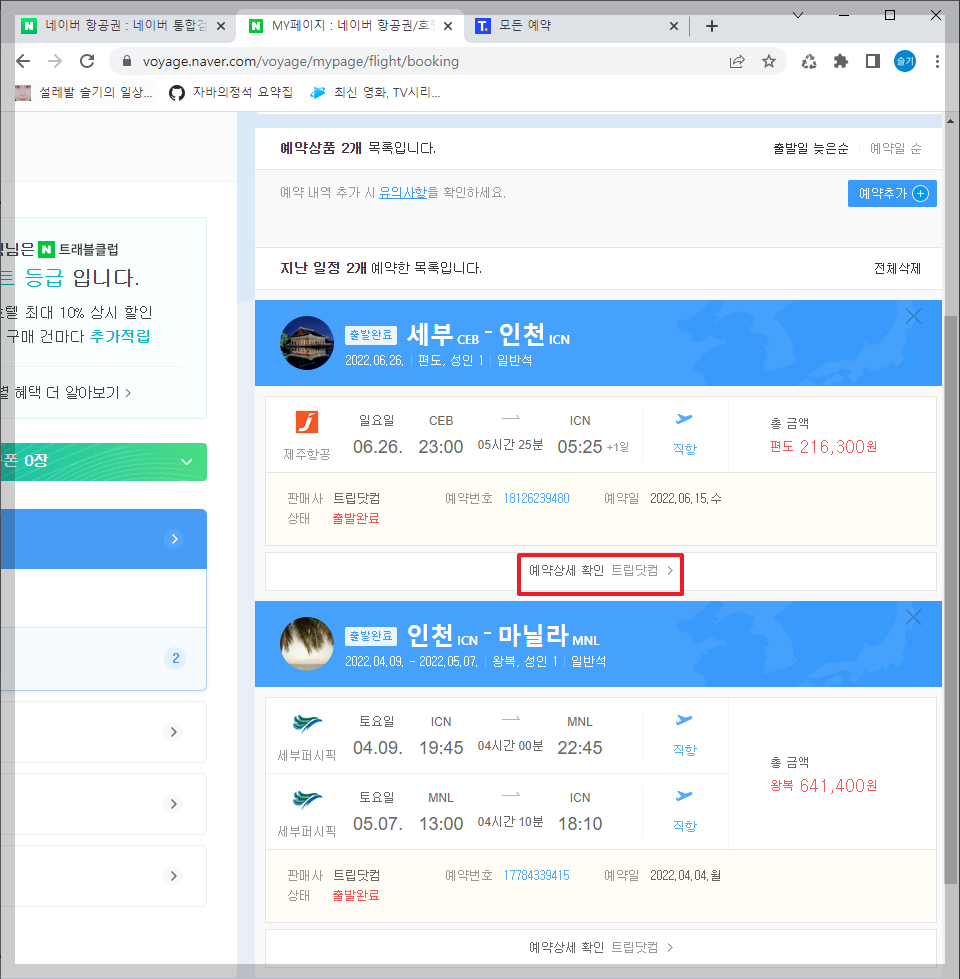
Task: Click 세부퍼시픽 logo on 05.07 flight
Action: (x=306, y=799)
